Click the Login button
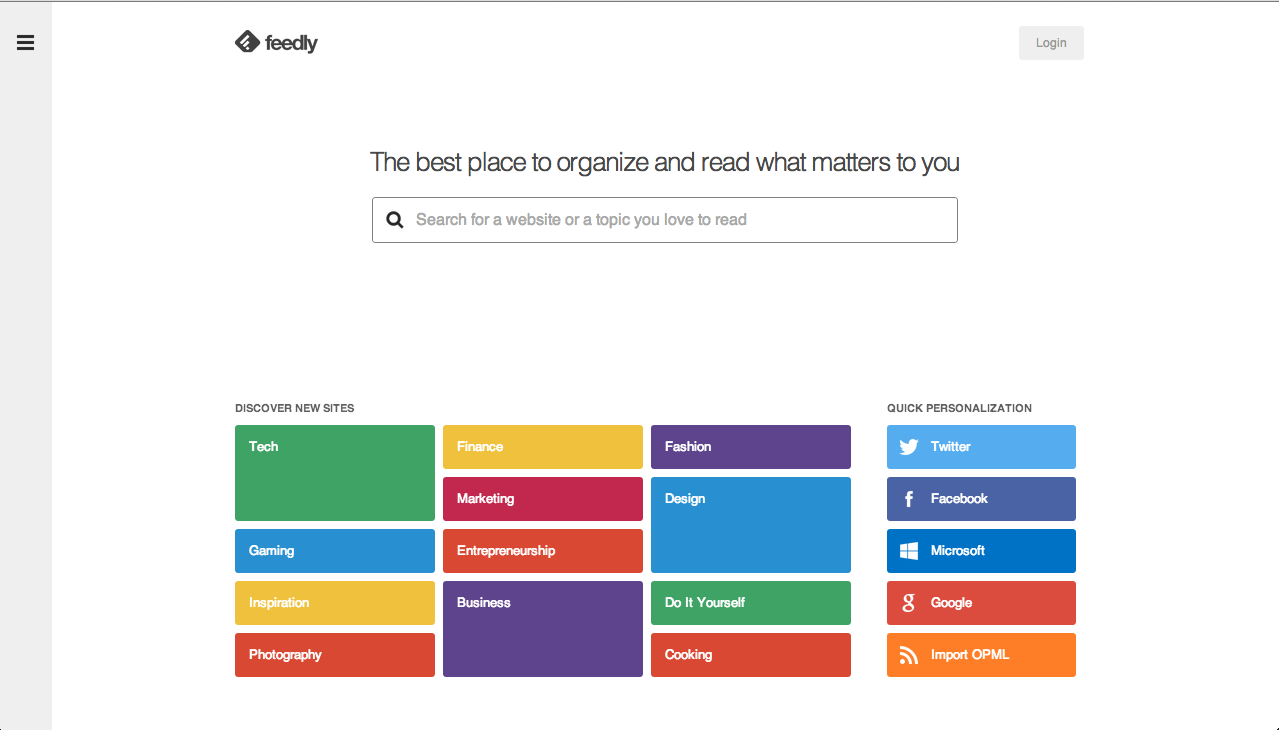This screenshot has width=1279, height=730. (1050, 42)
